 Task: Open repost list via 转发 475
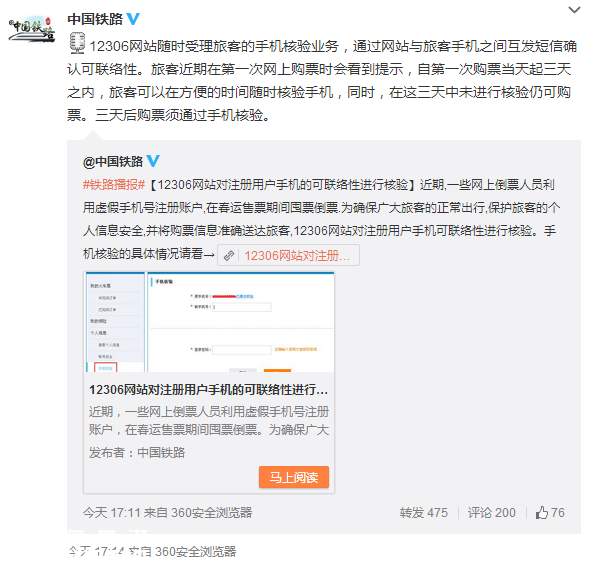click(424, 513)
